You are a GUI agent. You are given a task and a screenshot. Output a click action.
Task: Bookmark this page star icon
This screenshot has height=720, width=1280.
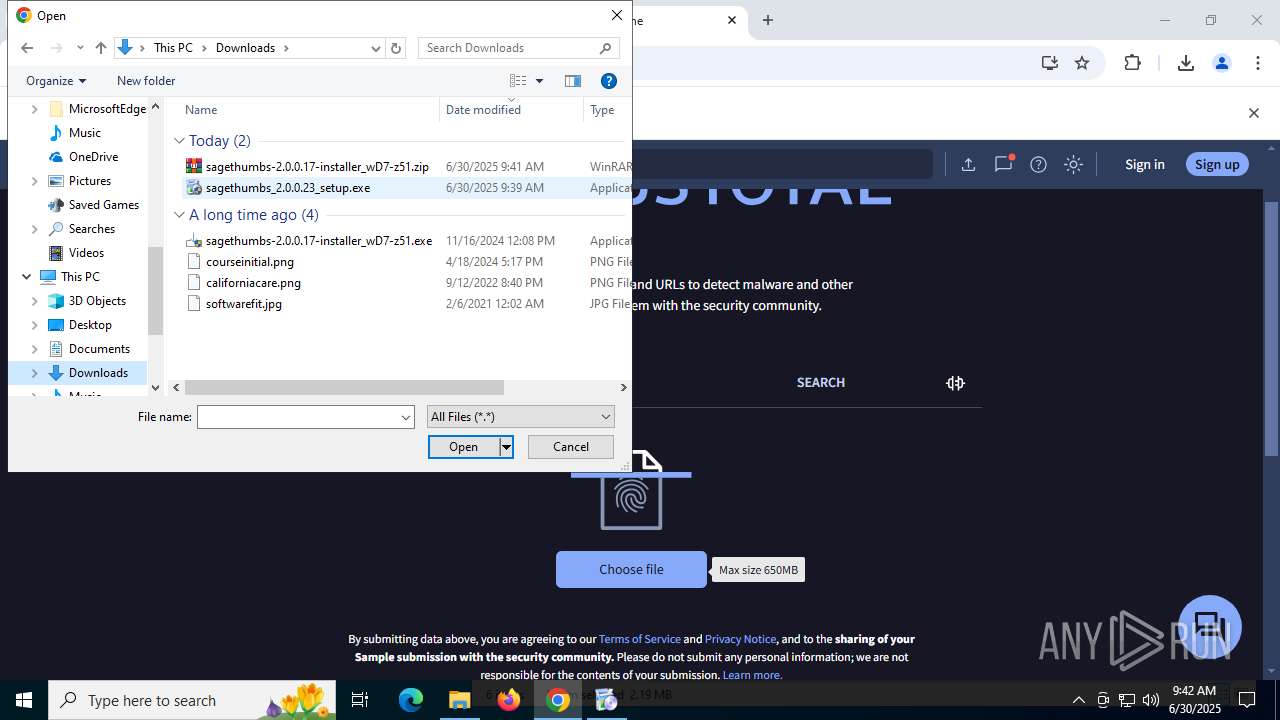(1082, 63)
